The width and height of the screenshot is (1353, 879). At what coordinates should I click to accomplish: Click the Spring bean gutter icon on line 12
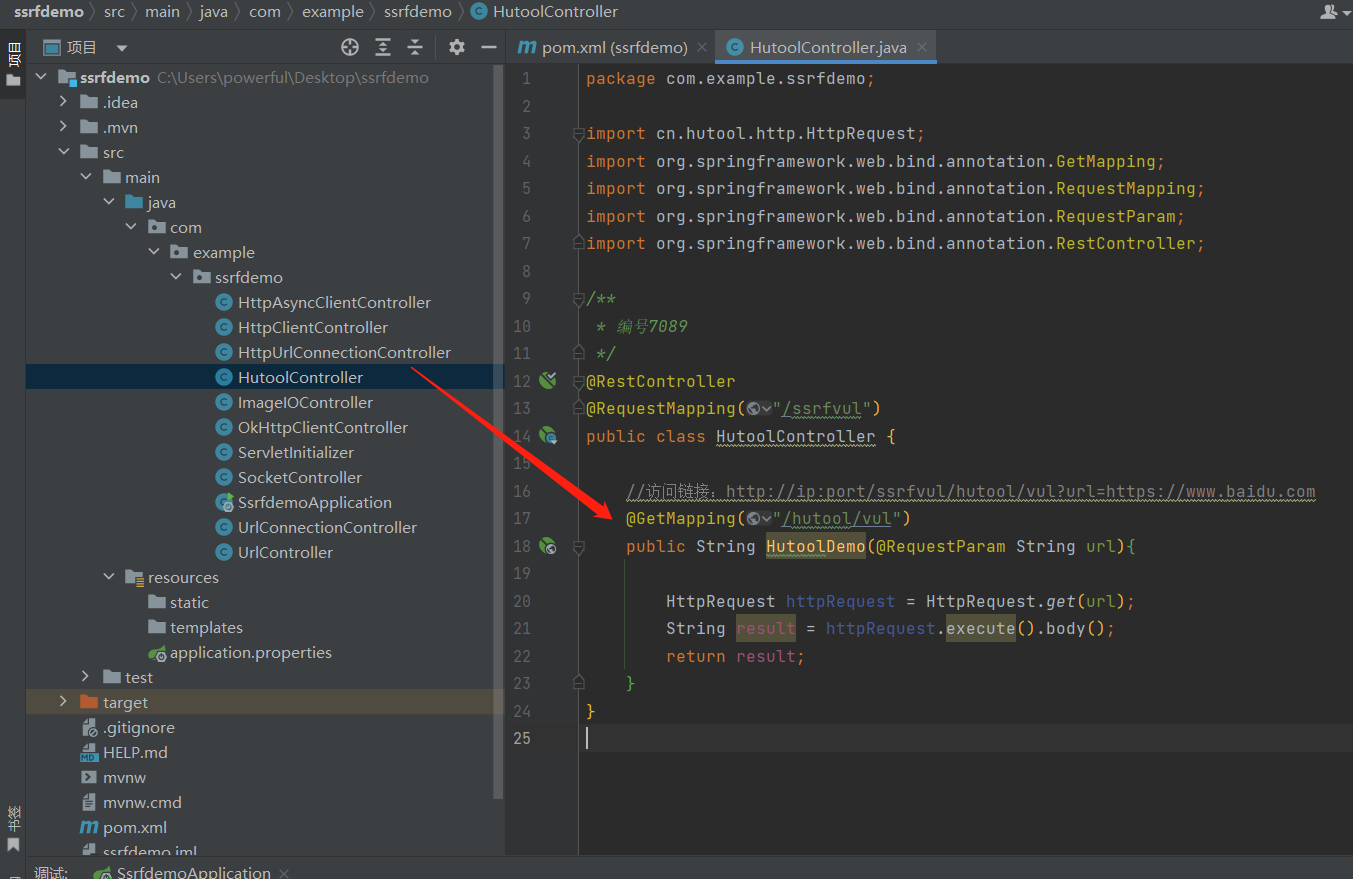547,380
